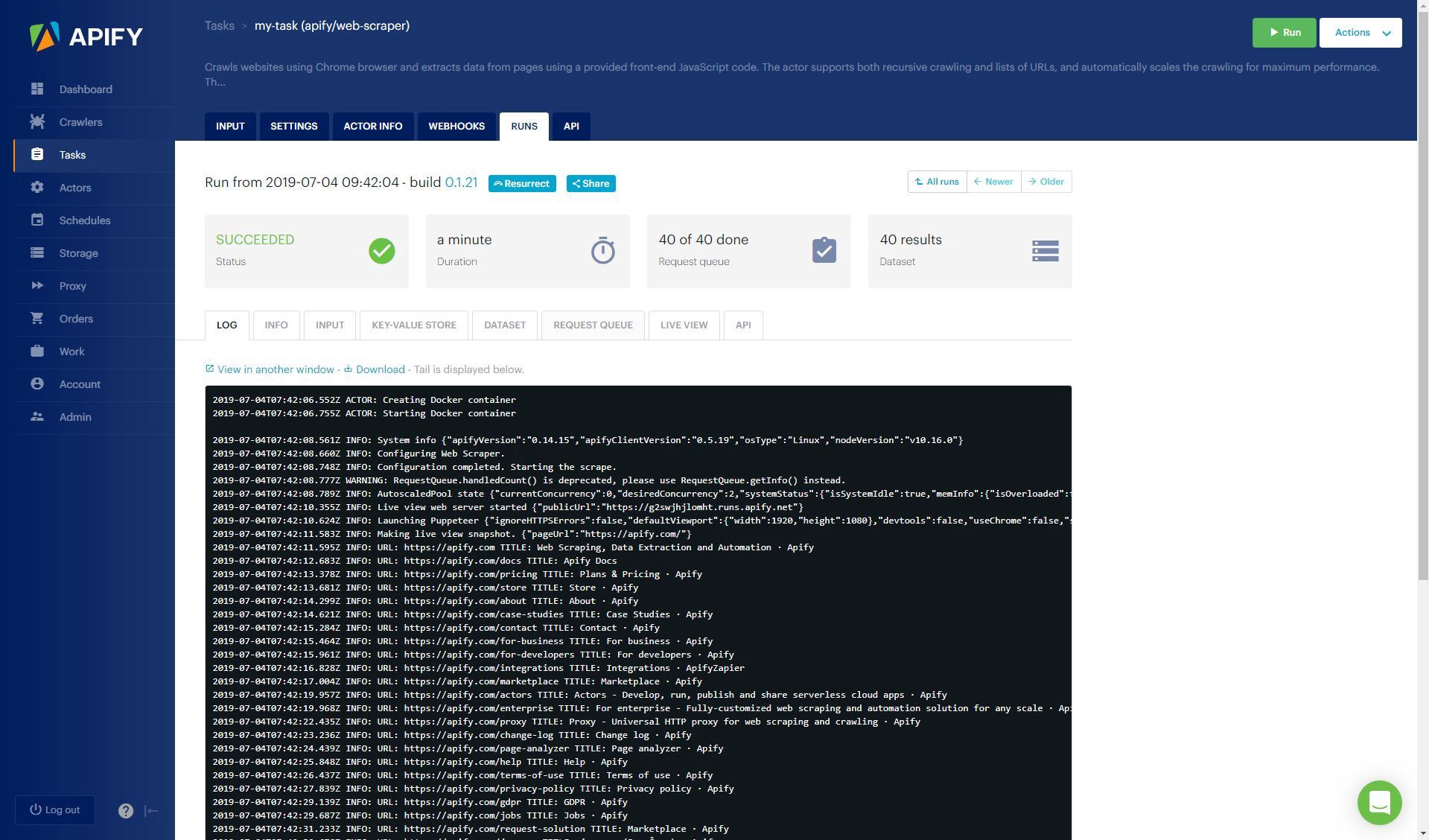Click the download icon beside Download
This screenshot has width=1429, height=840.
(x=348, y=369)
